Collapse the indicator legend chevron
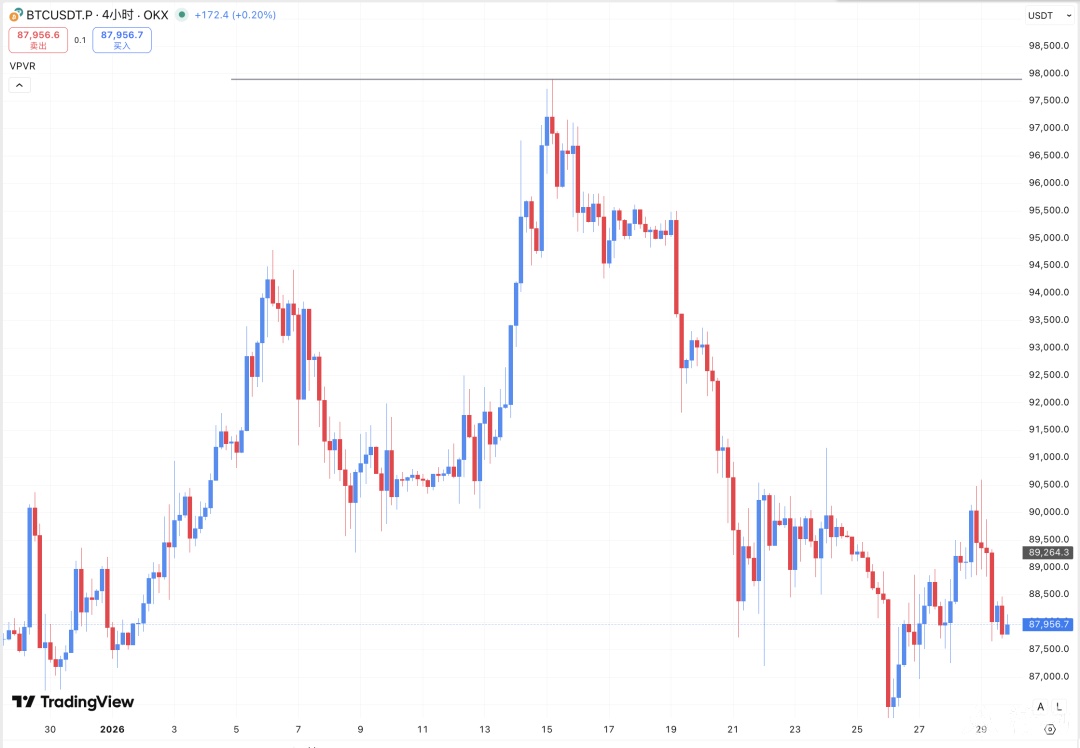Image resolution: width=1080 pixels, height=748 pixels. (x=20, y=85)
